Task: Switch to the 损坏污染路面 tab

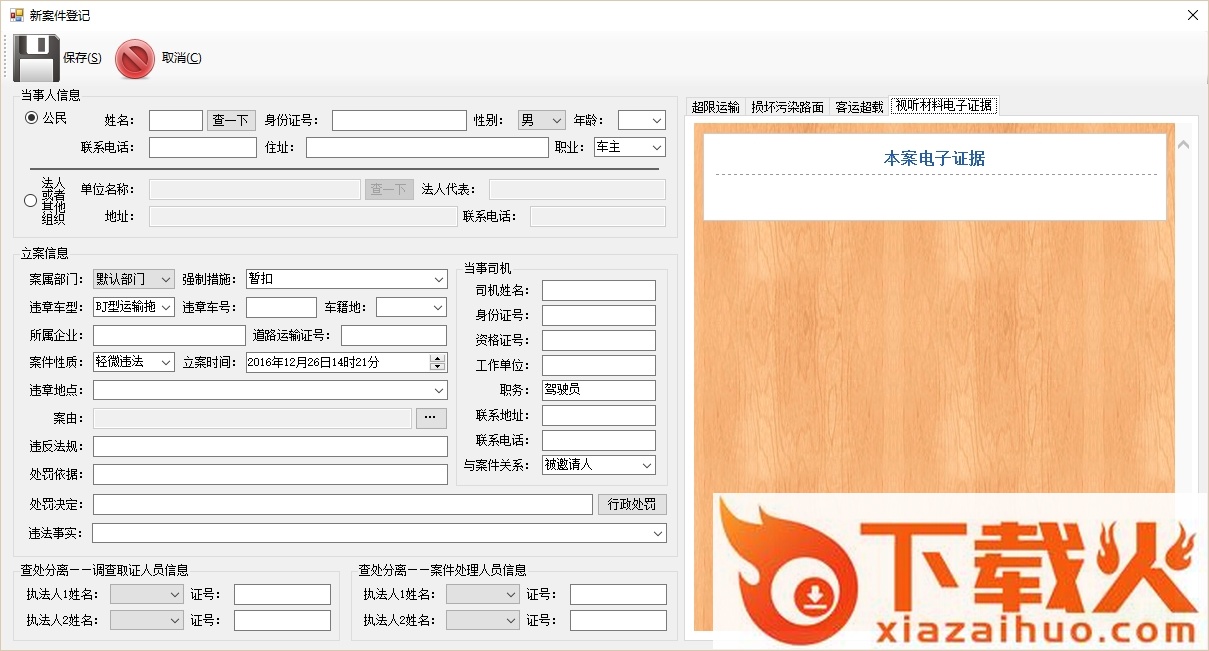Action: [x=787, y=106]
